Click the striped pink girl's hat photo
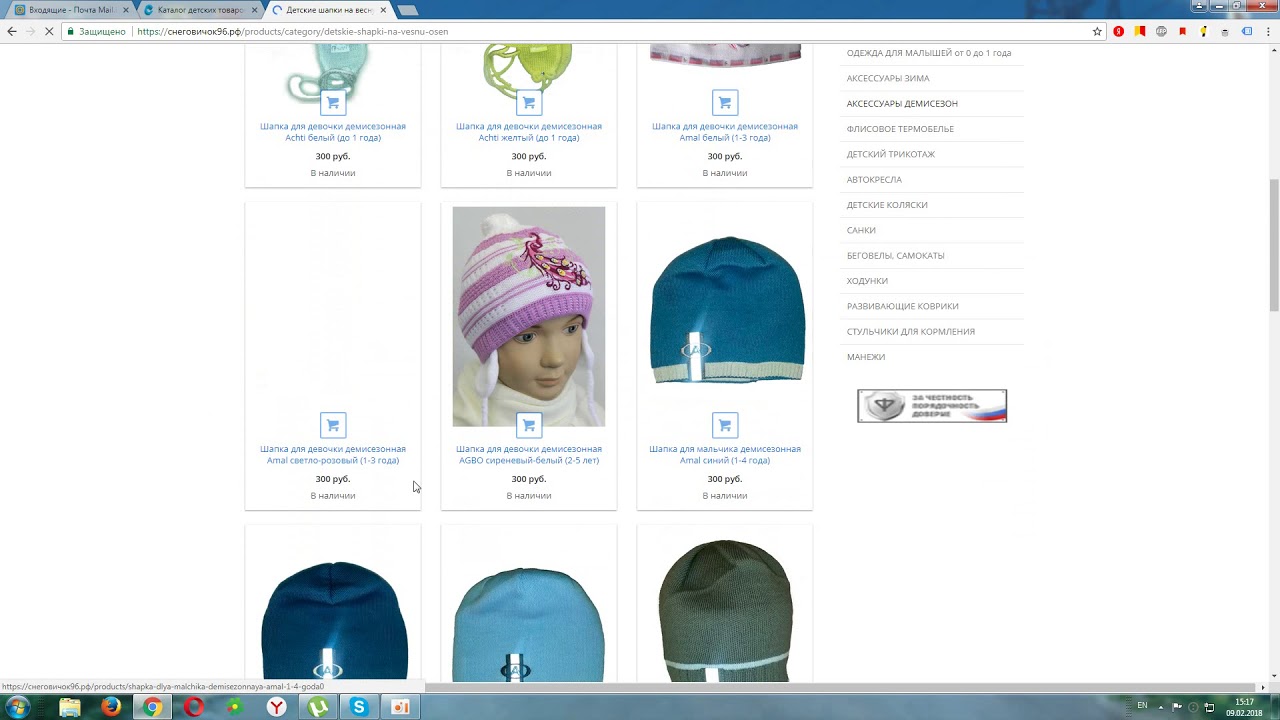Viewport: 1280px width, 720px height. (529, 317)
